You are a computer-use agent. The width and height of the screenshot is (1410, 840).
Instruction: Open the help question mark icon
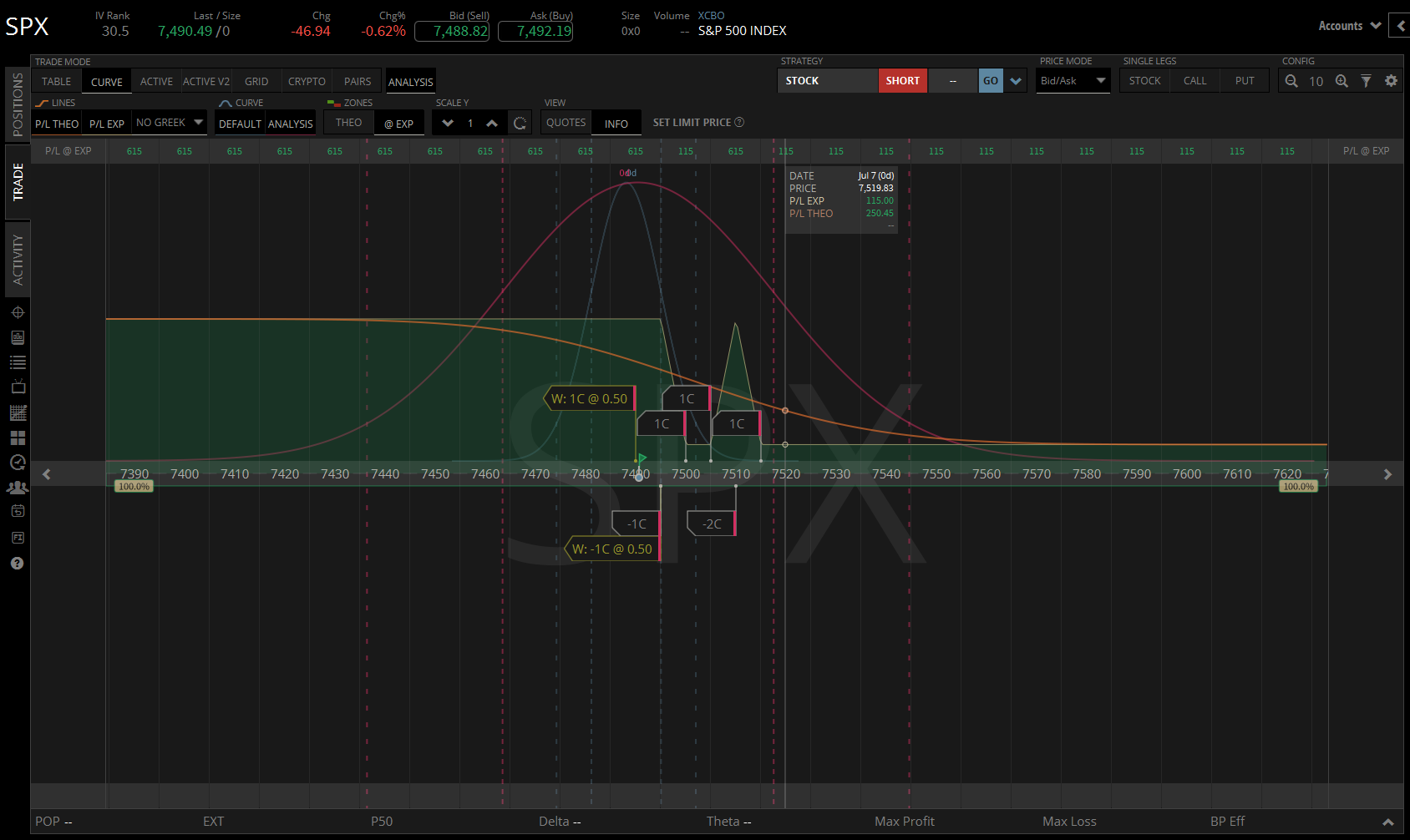tap(18, 564)
